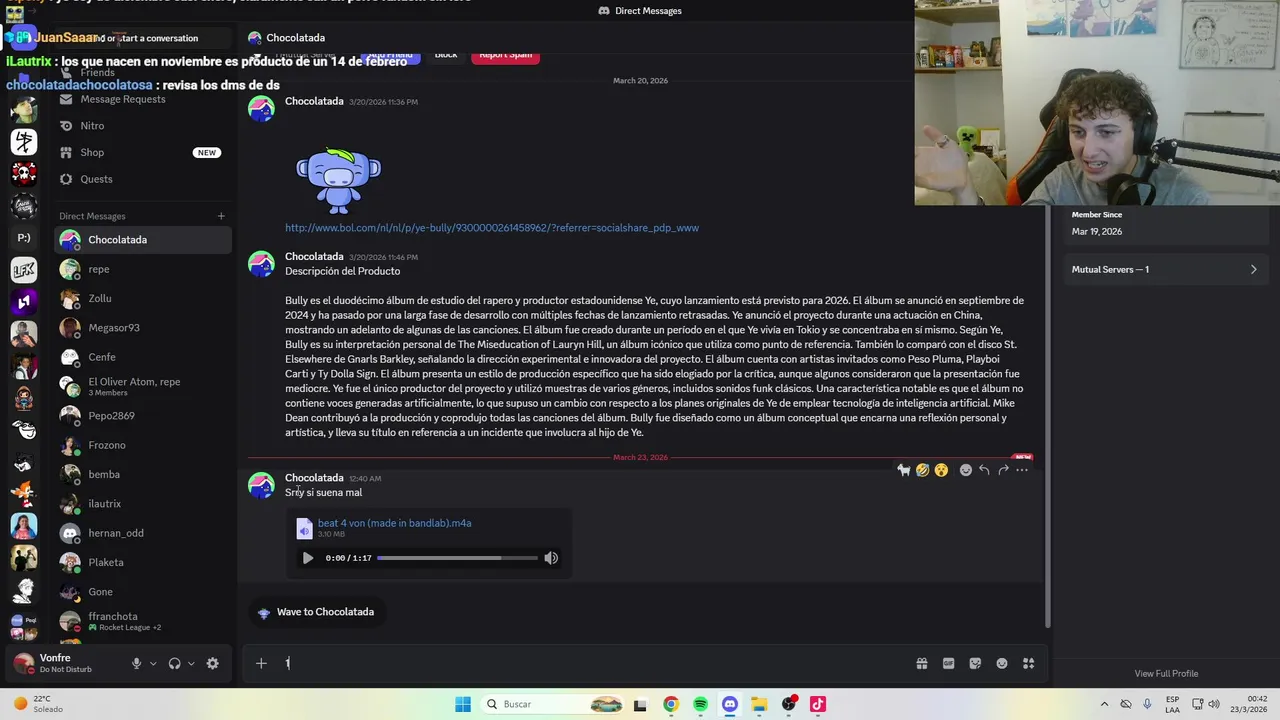Open the DM with Pepo2869

pos(142,416)
